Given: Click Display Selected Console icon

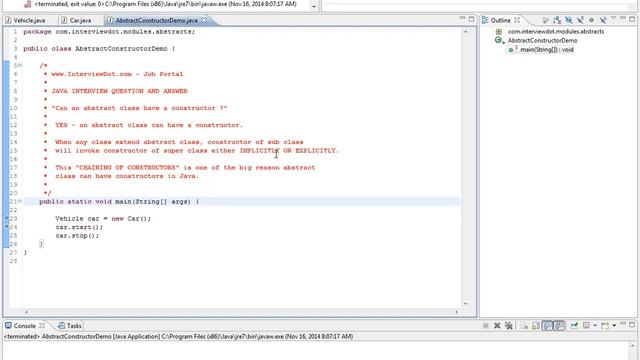Looking at the screenshot, I should point(586,325).
